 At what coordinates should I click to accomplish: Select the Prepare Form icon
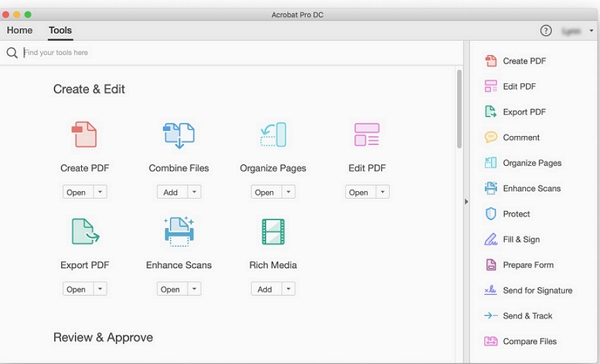pyautogui.click(x=491, y=264)
